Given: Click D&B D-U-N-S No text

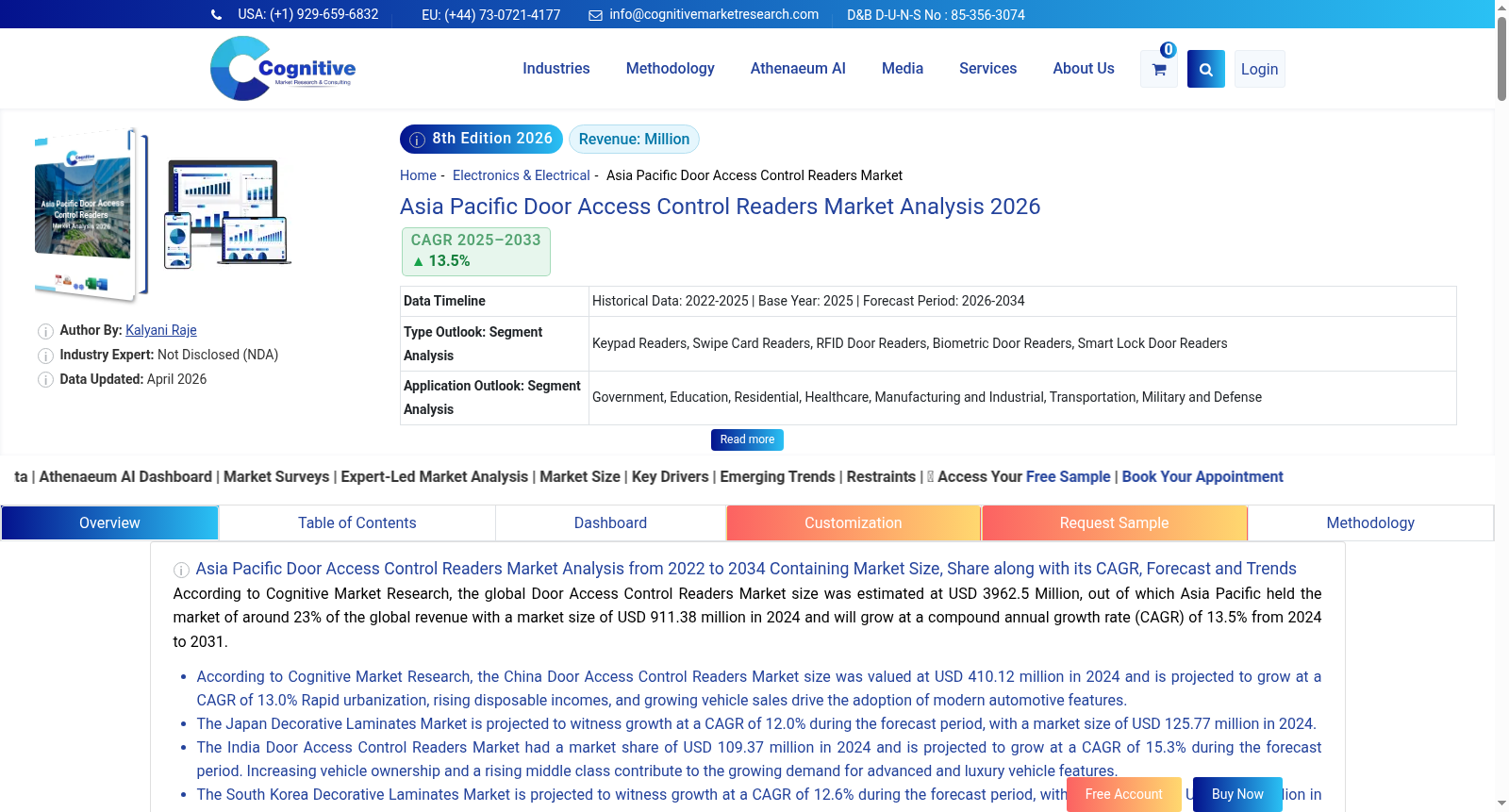Looking at the screenshot, I should point(936,15).
